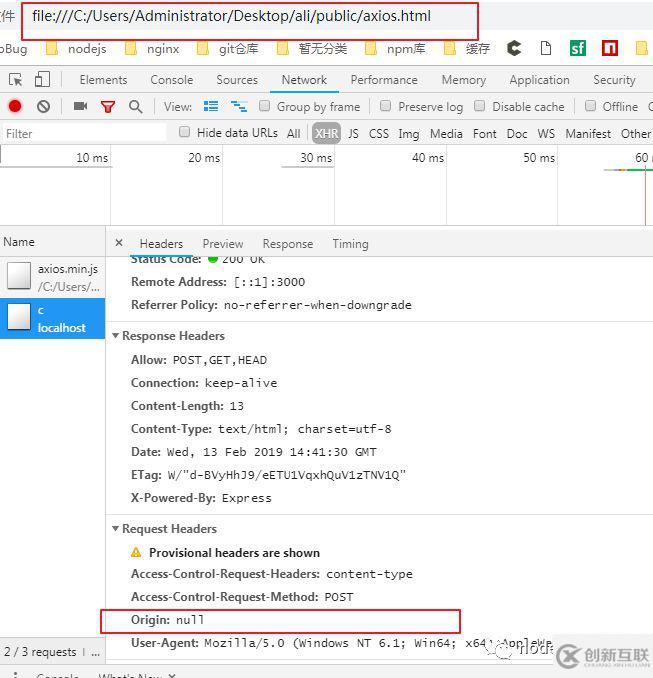Click the inspect element picker icon
653x678 pixels.
click(16, 80)
